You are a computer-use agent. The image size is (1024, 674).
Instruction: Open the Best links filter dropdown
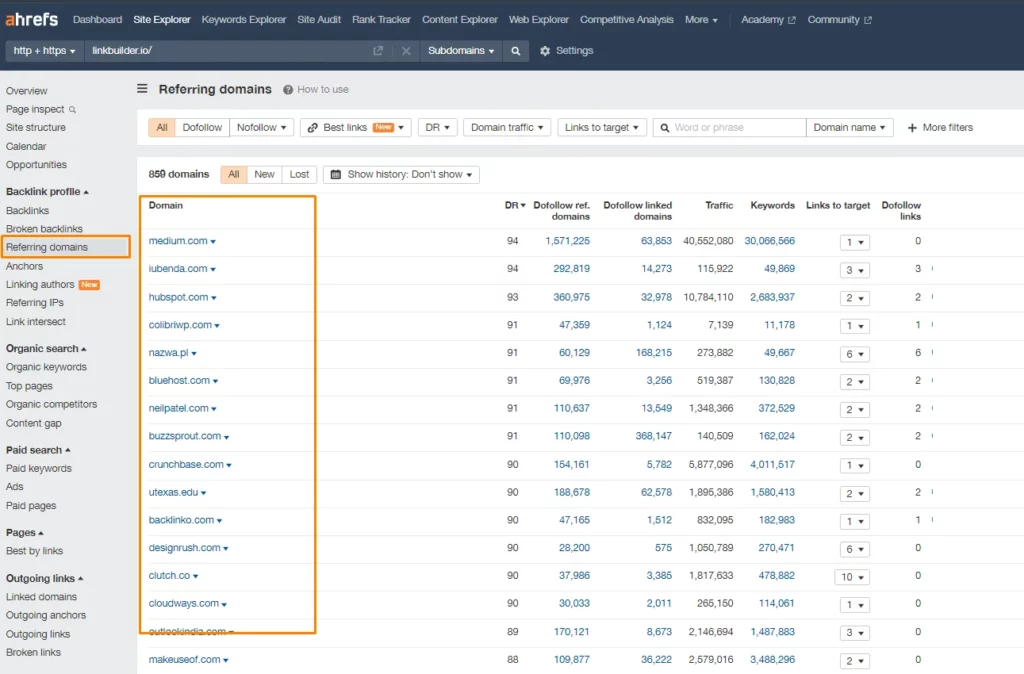(355, 127)
